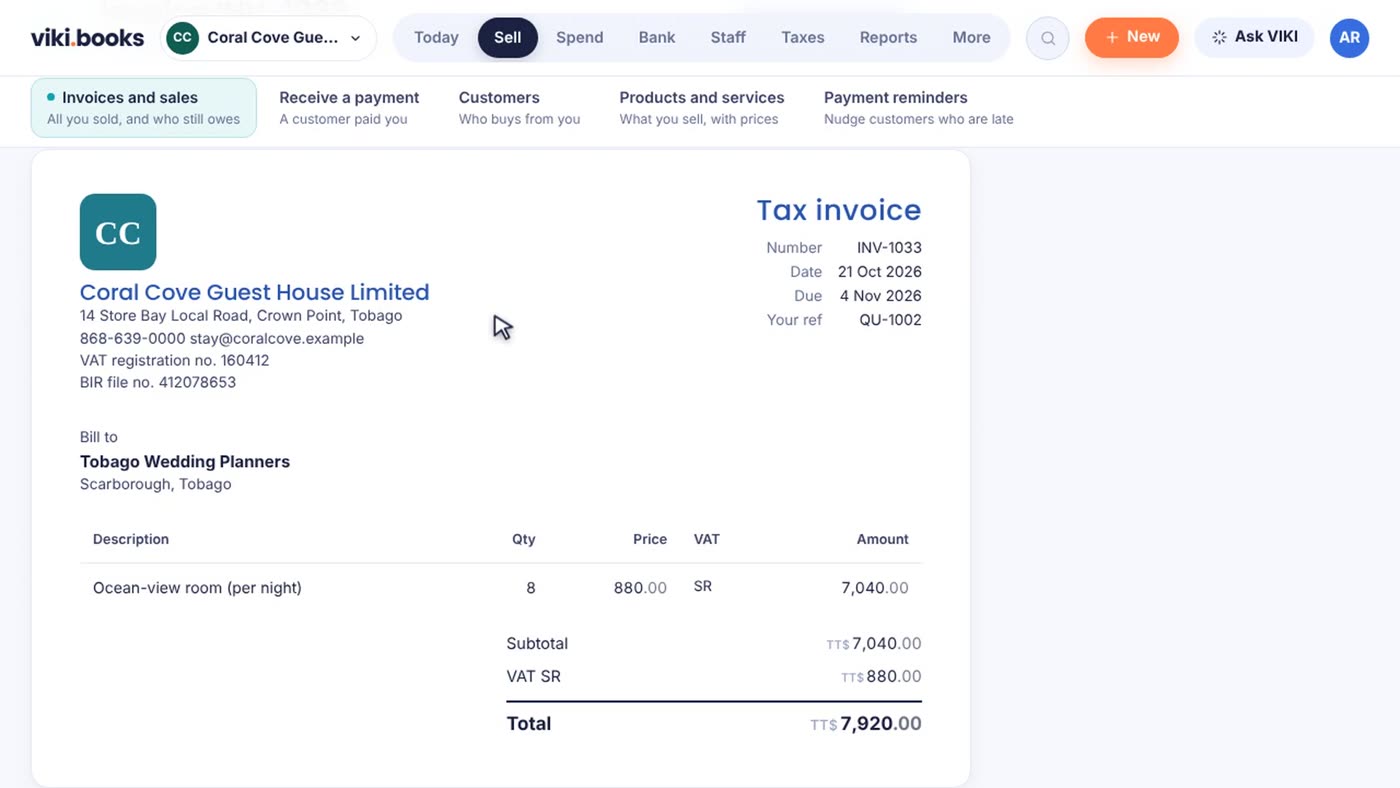Click Ocean-view room (per night) description

click(x=197, y=588)
